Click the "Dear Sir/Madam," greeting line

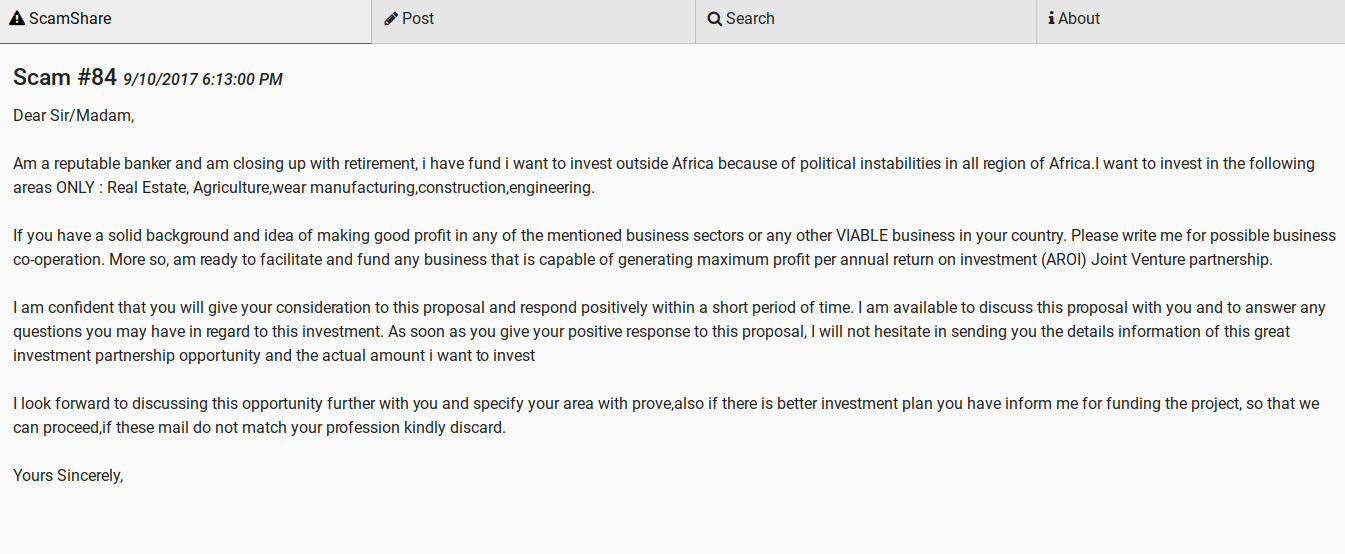coord(73,115)
